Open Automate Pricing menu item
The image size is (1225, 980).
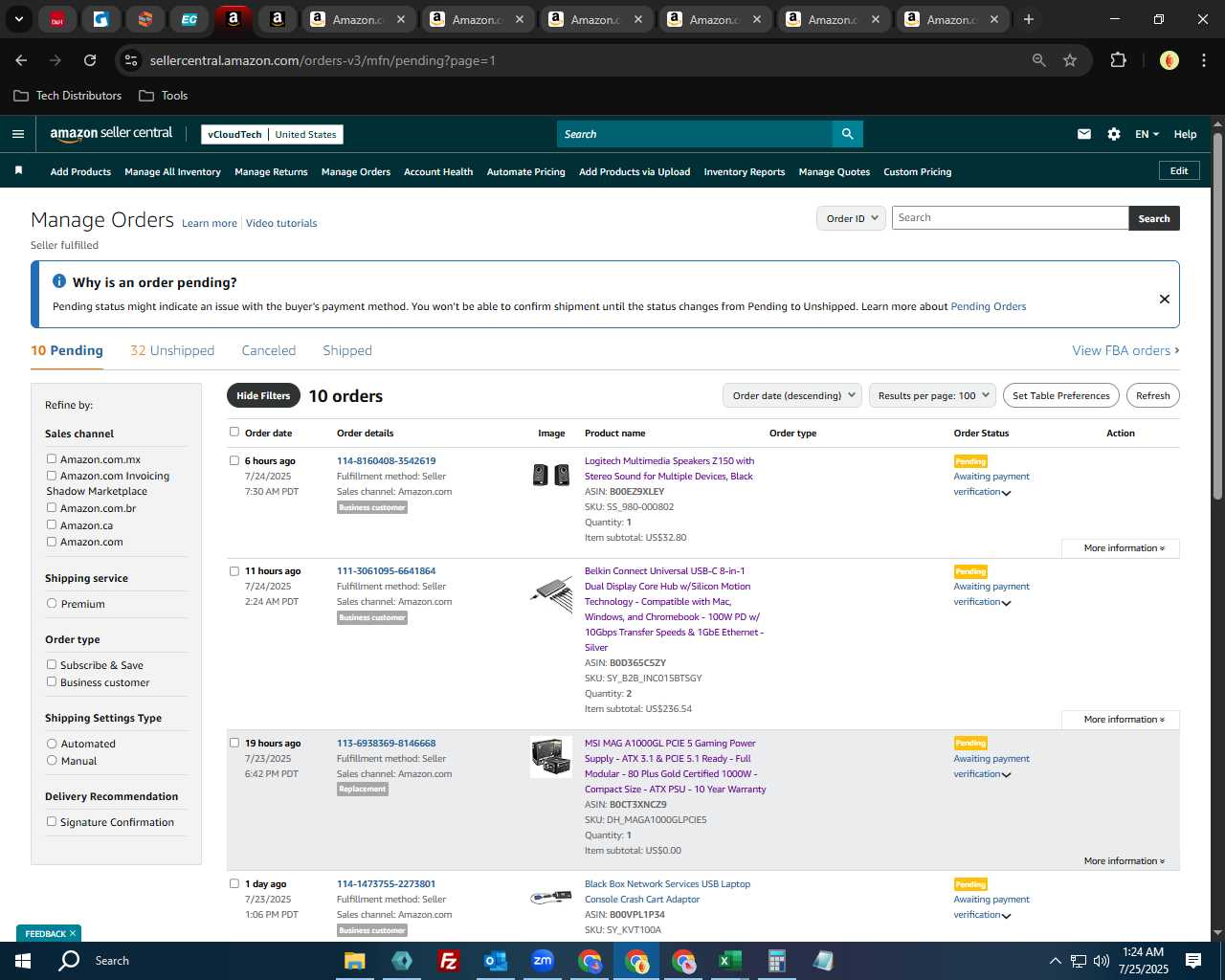(525, 172)
